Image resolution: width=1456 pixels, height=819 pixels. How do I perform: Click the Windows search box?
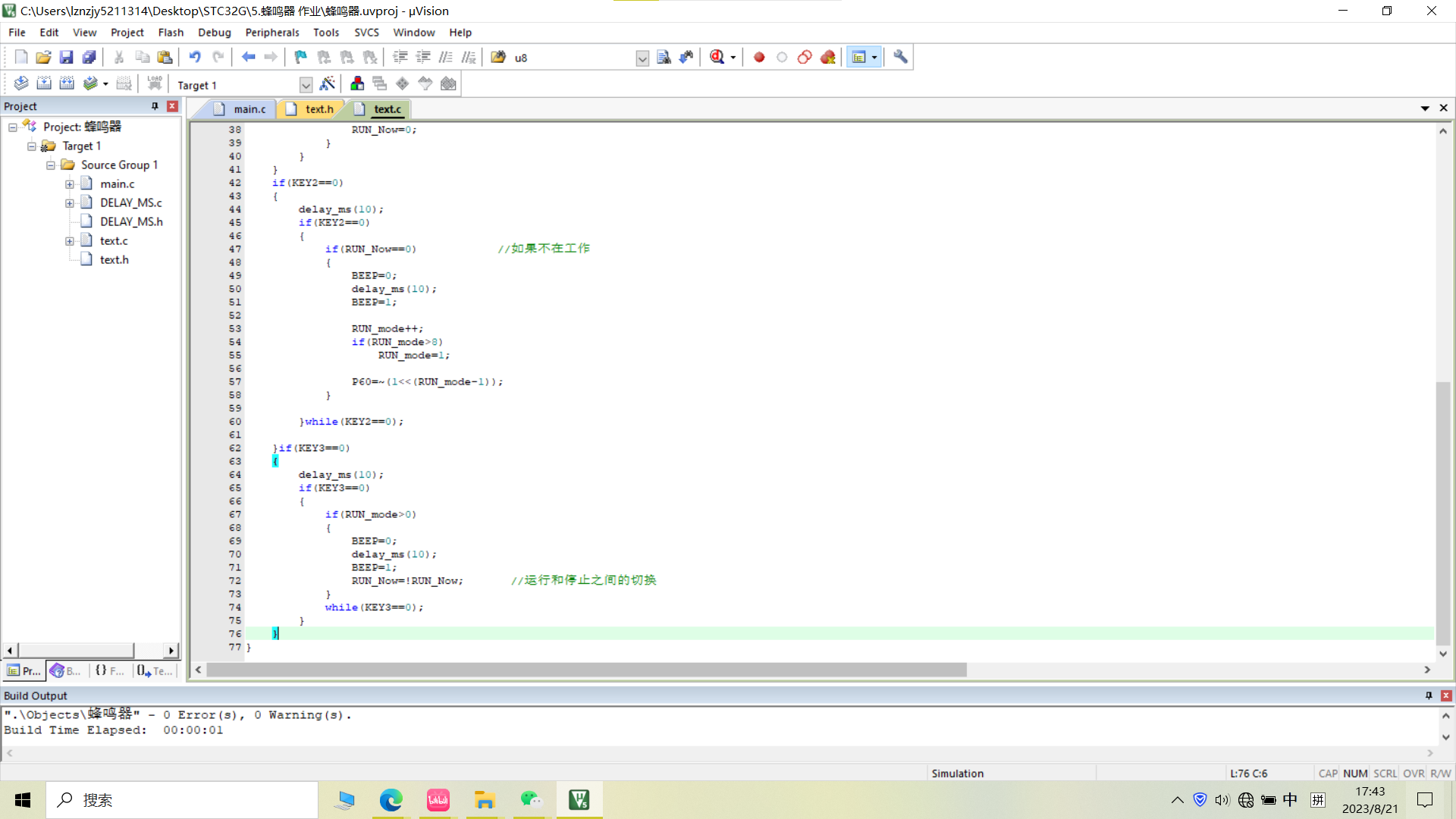pos(182,800)
